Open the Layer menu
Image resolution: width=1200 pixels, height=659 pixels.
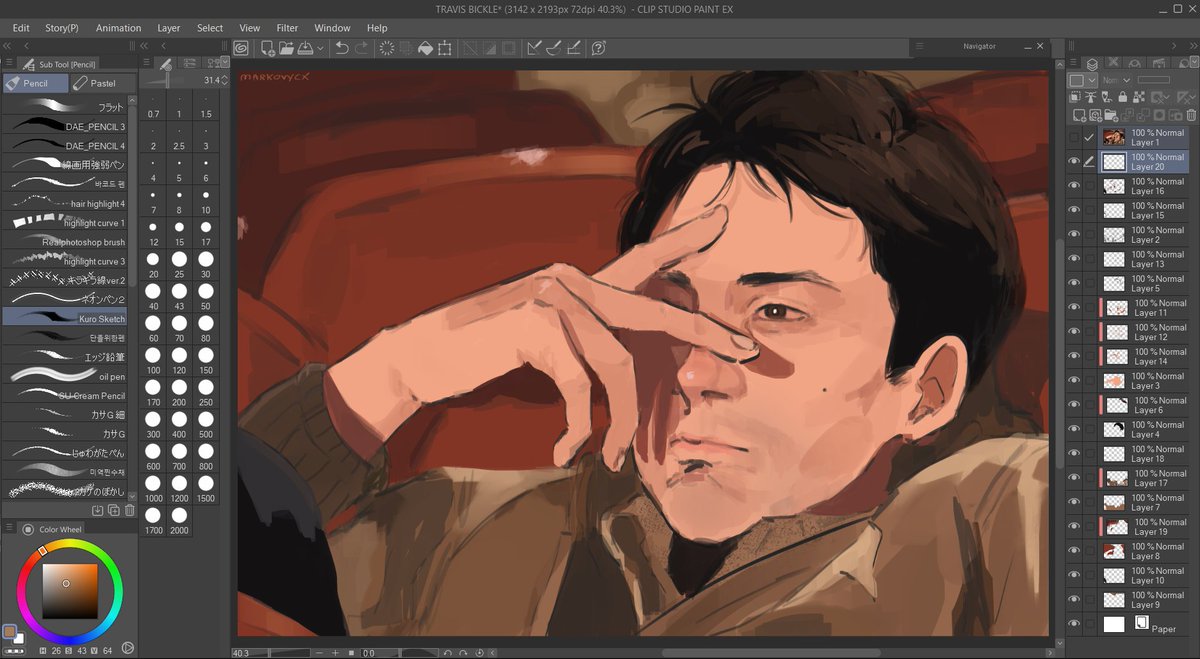[169, 28]
